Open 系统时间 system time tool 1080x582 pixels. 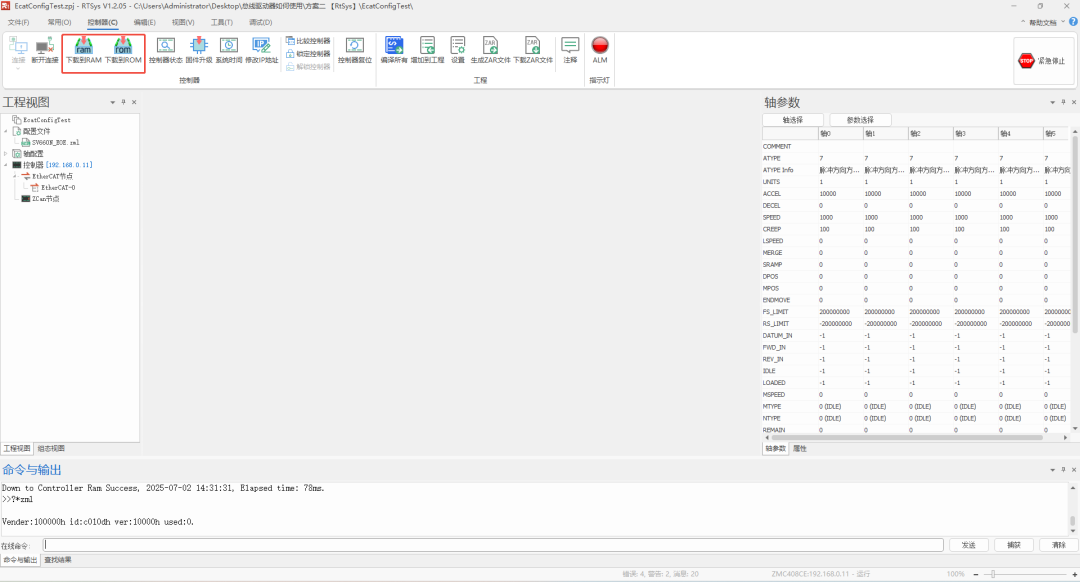(x=229, y=51)
